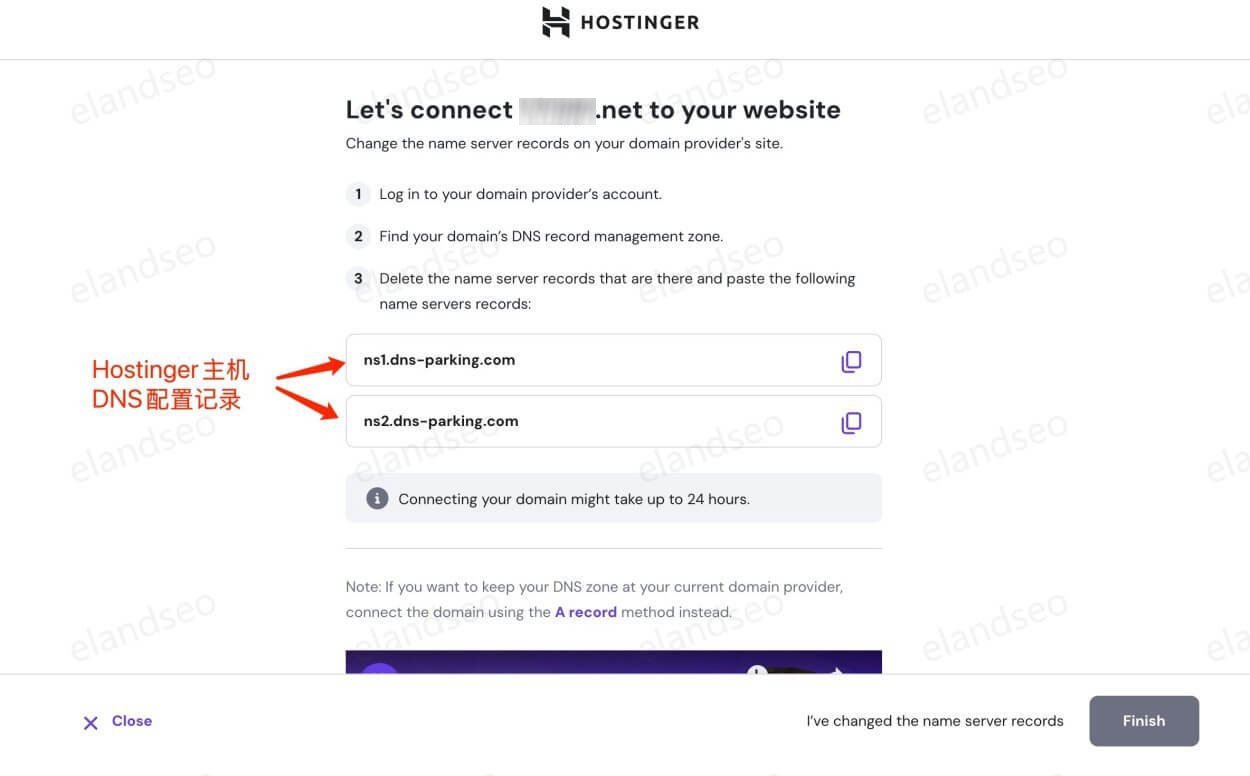1250x776 pixels.
Task: Click the step 2 number badge
Action: click(358, 237)
